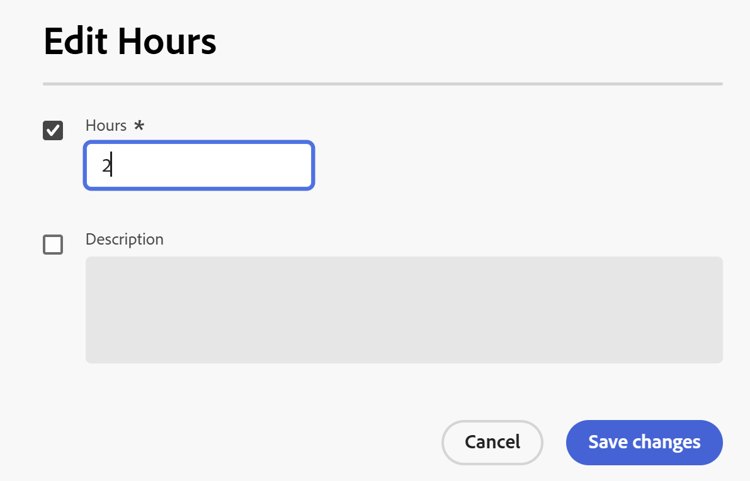Click the word Hours above the input
This screenshot has height=481, width=750.
coord(106,125)
